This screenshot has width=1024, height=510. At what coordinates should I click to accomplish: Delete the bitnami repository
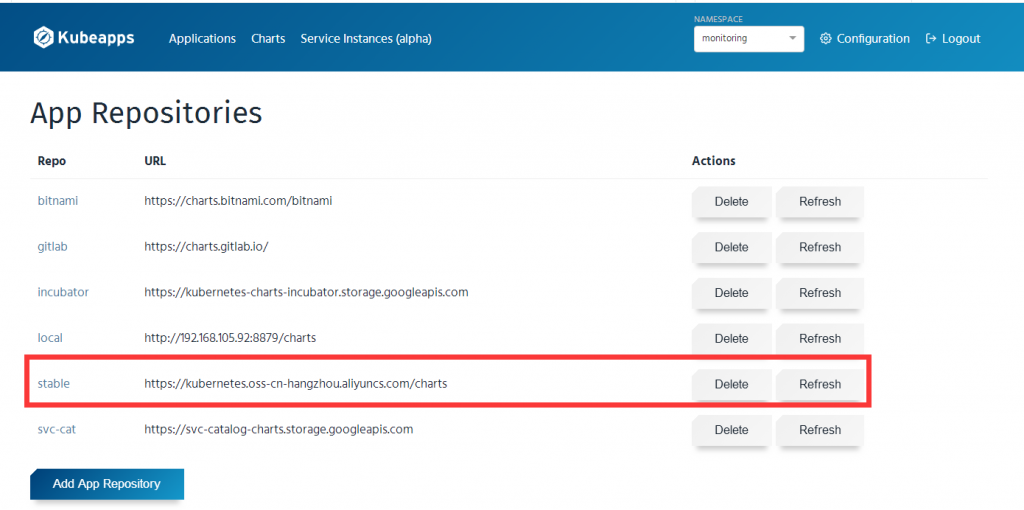731,202
